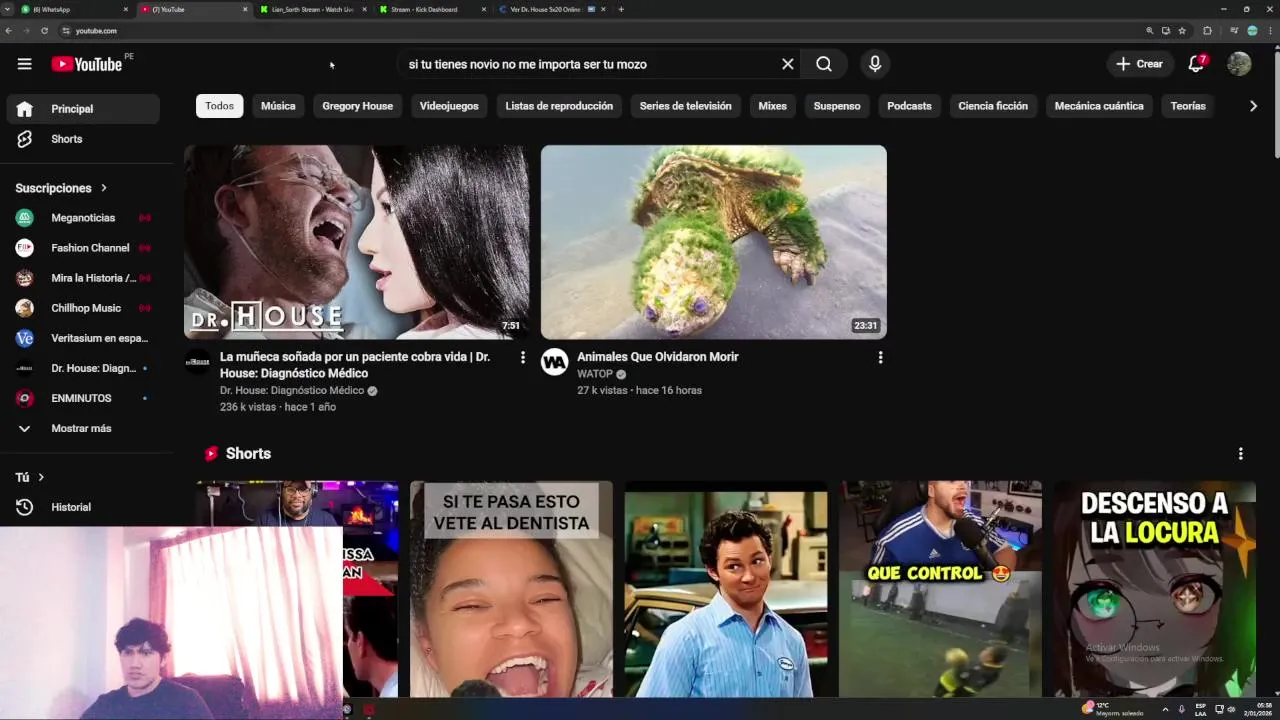Image resolution: width=1280 pixels, height=720 pixels.
Task: Open the Chillhop Music subscription
Action: [x=83, y=308]
